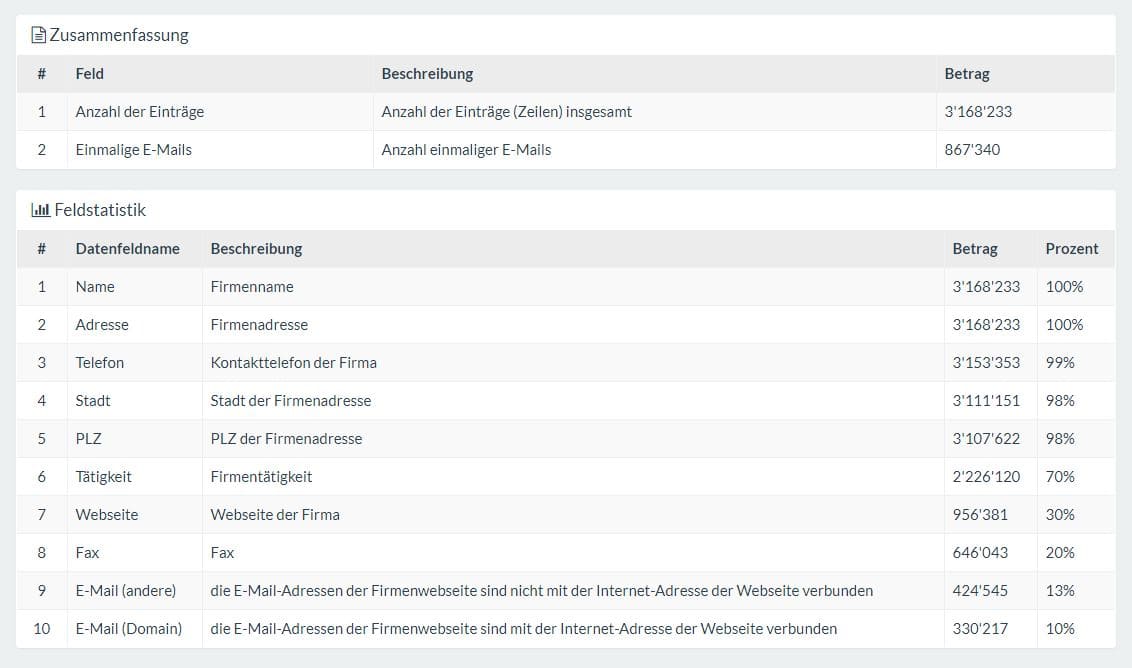
Task: Click the 867'340 amount value
Action: point(972,149)
